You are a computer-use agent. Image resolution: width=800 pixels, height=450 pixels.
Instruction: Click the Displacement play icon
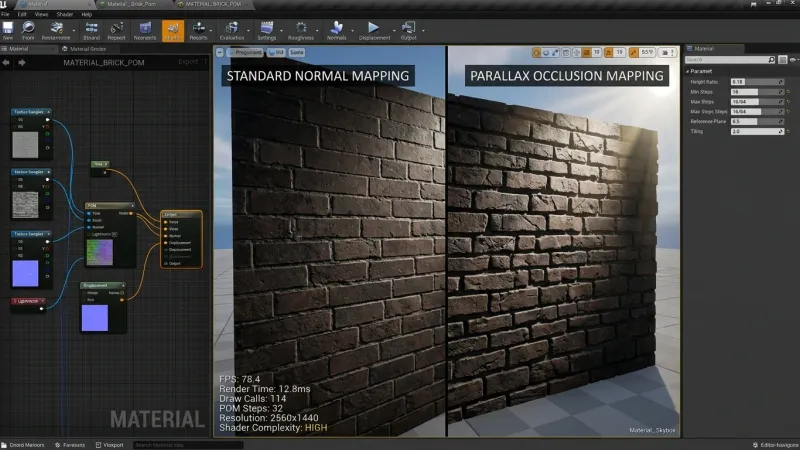click(x=374, y=30)
